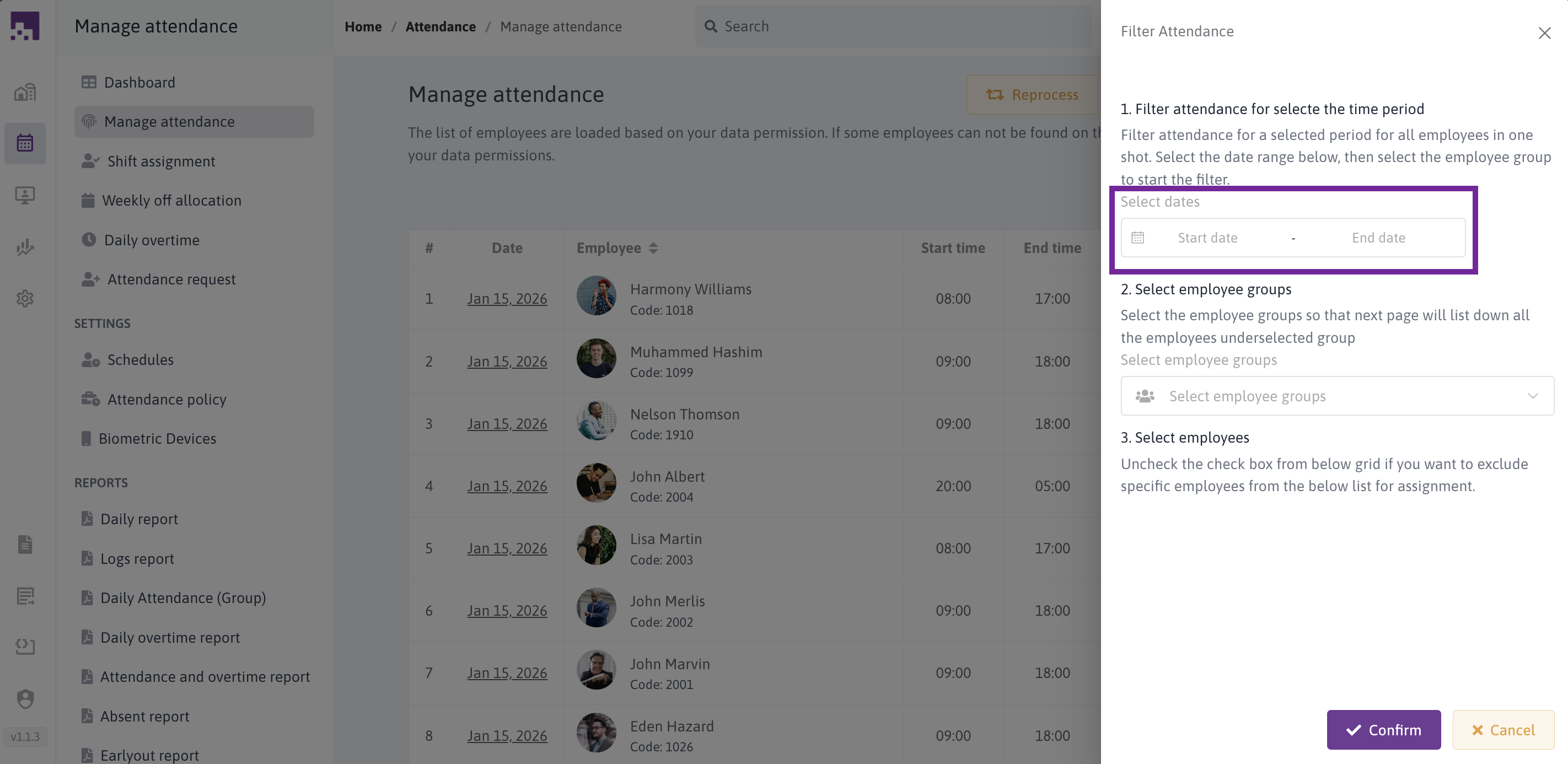Open the home dashboard icon in left rail

tap(25, 92)
